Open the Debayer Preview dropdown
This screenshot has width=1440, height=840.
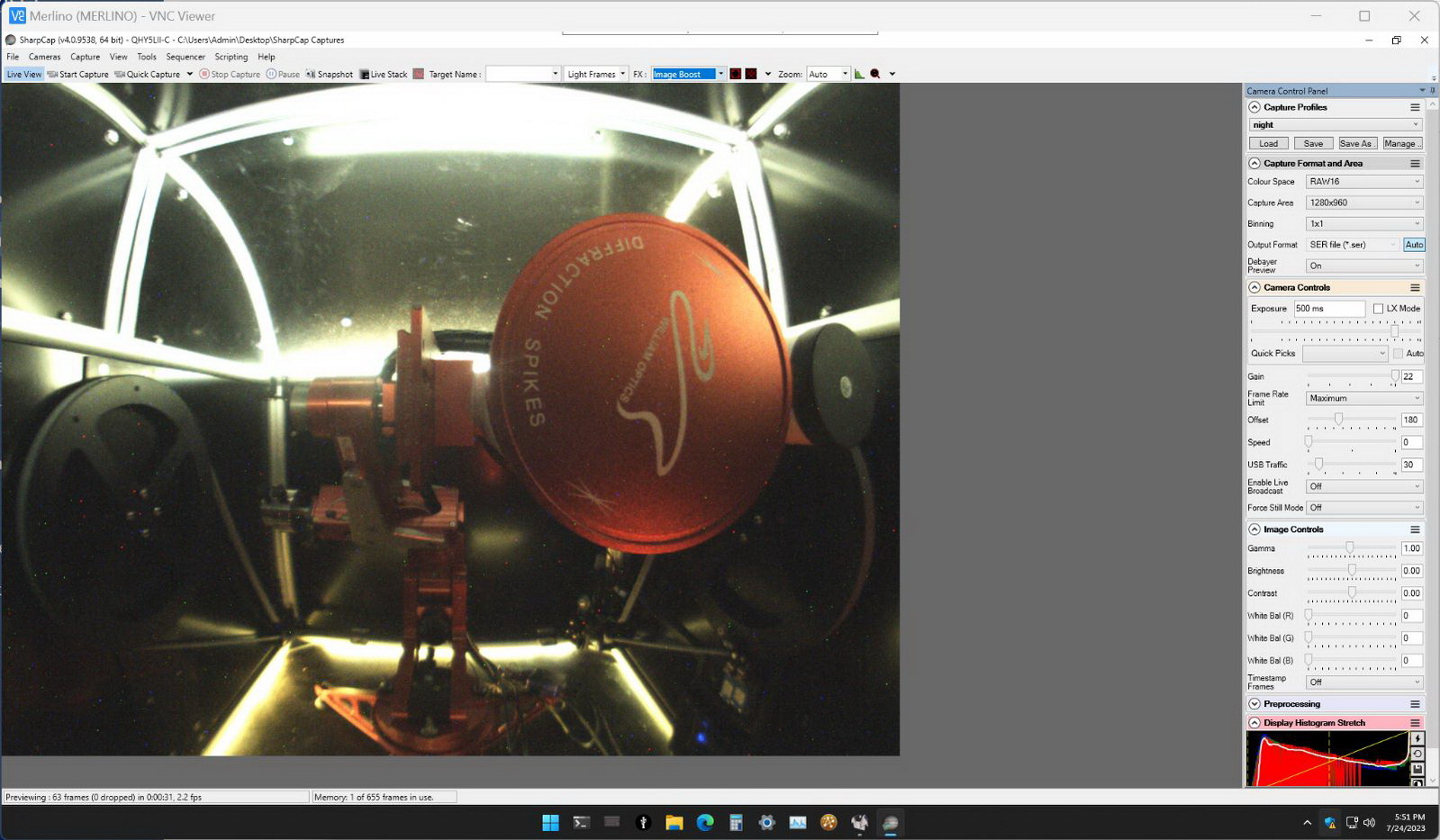pyautogui.click(x=1364, y=266)
